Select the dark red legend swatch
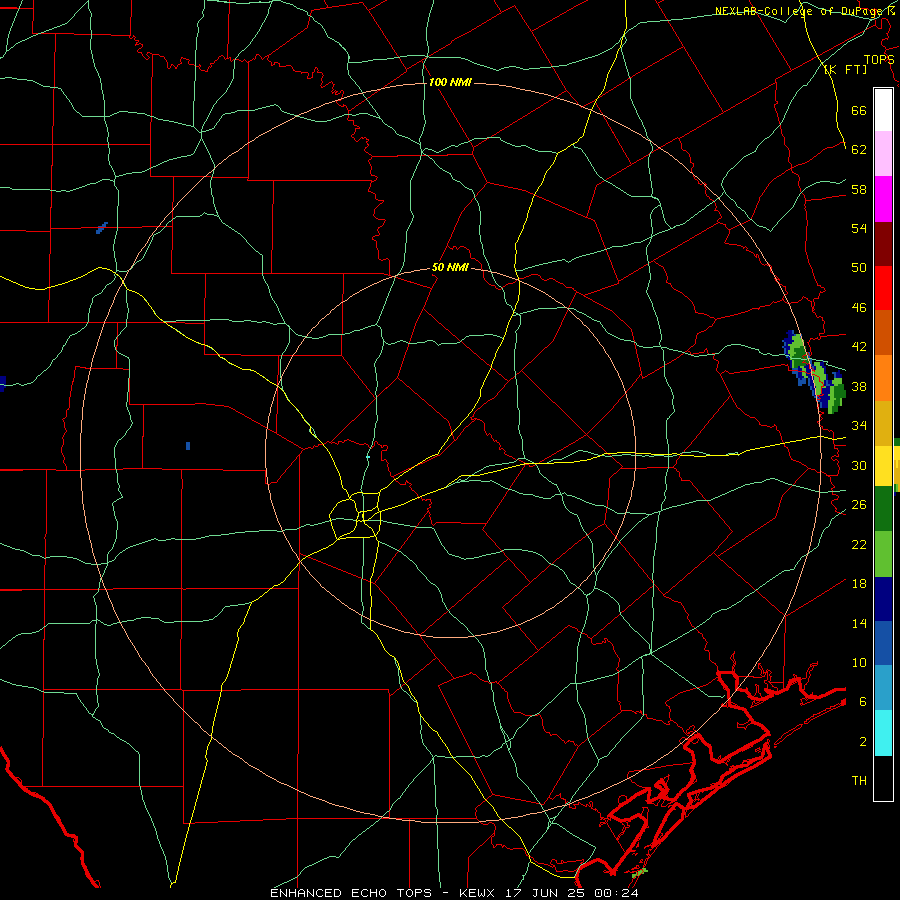900x900 pixels. coord(883,244)
